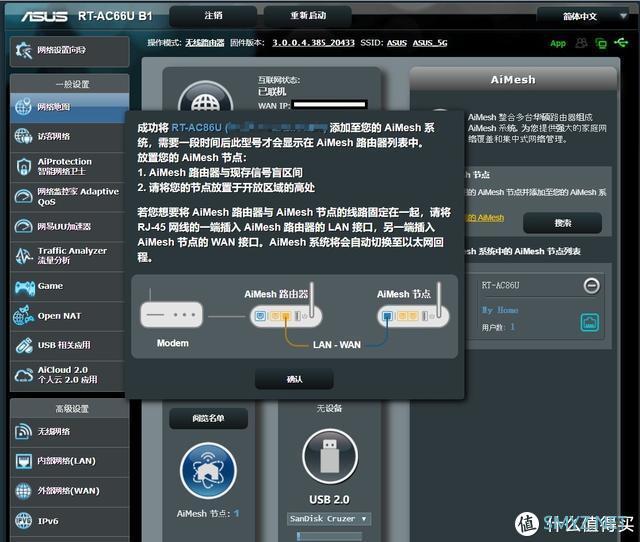Open the Wireless settings icon

23,431
